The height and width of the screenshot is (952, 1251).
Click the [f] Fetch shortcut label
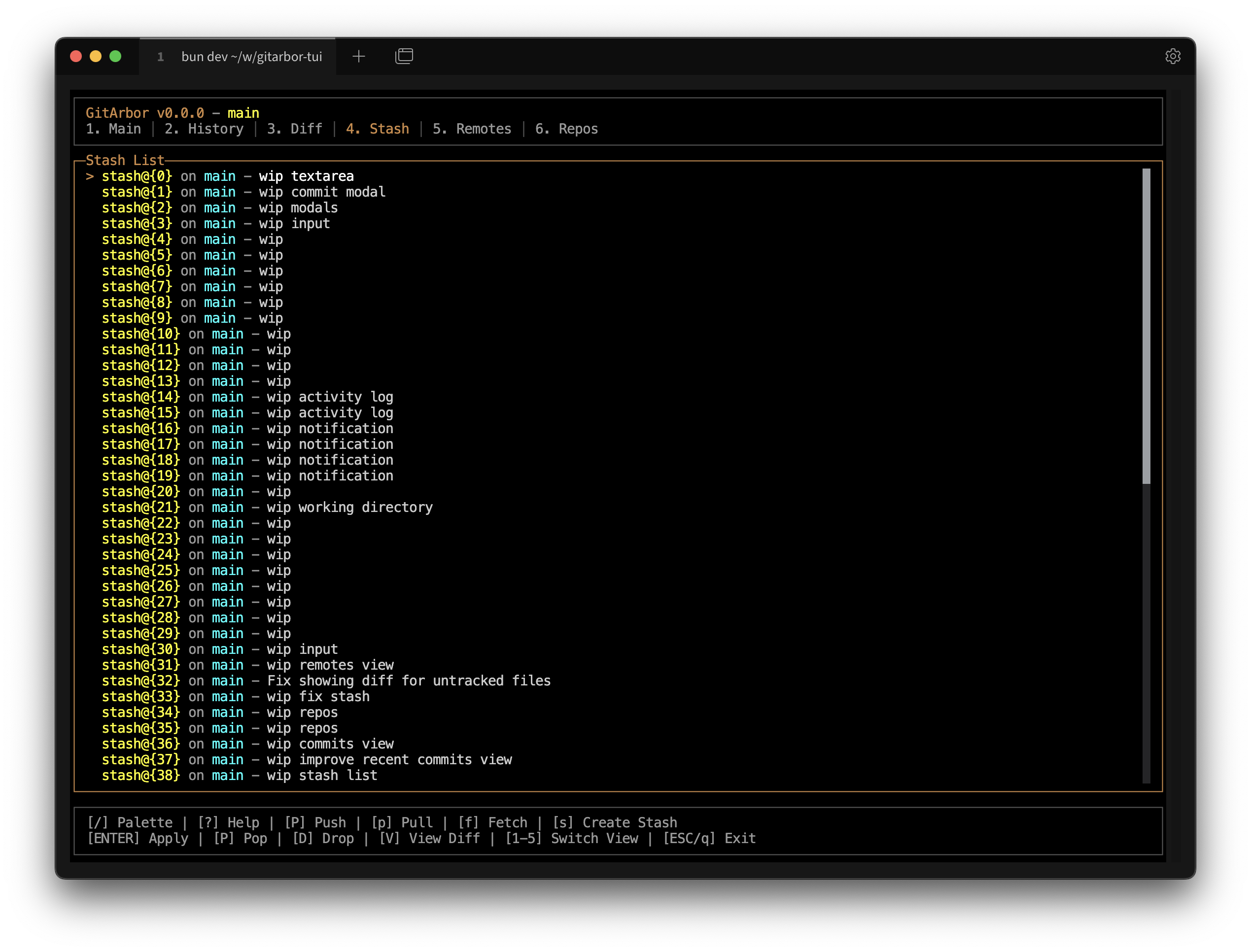pos(492,822)
